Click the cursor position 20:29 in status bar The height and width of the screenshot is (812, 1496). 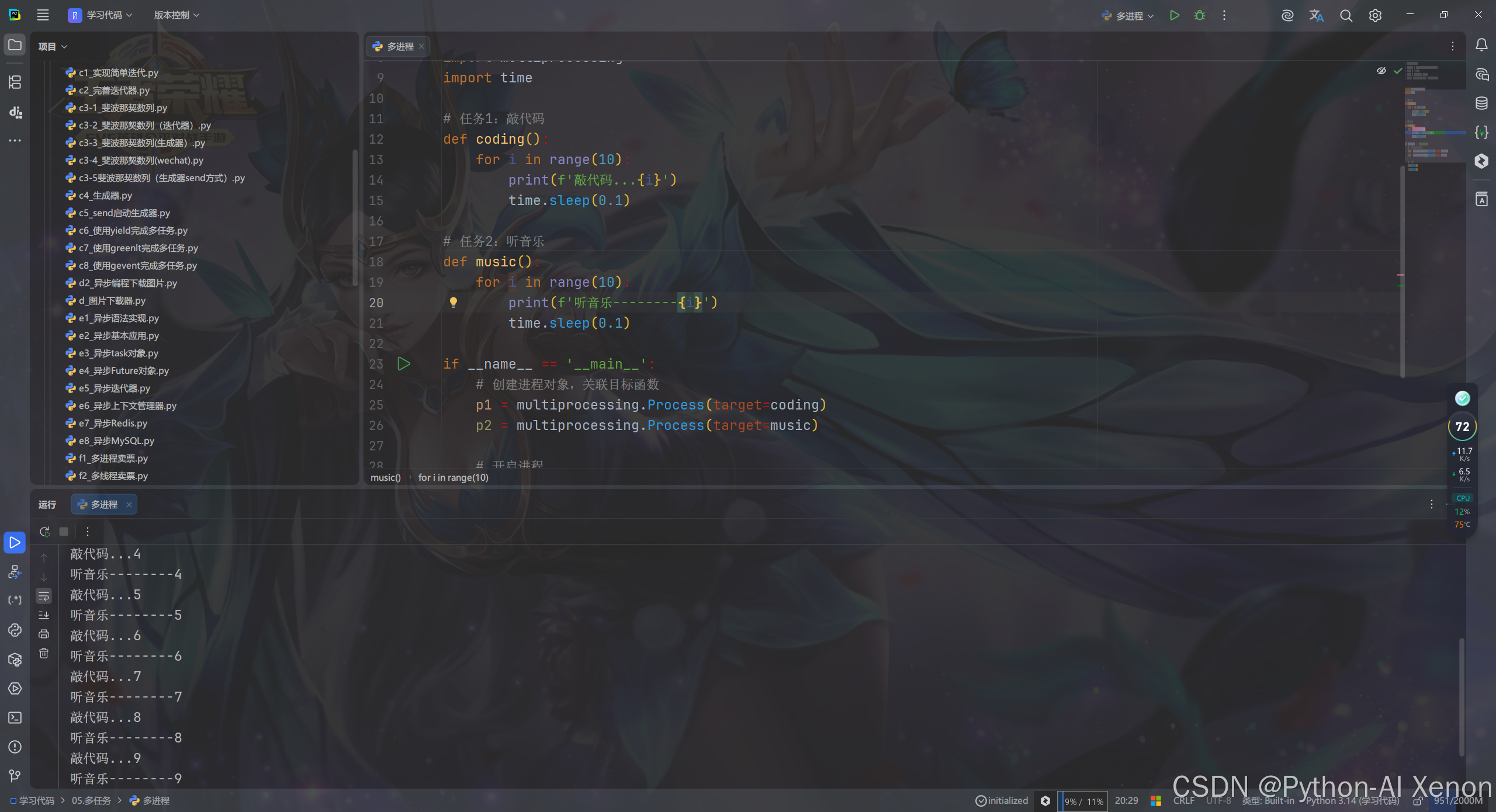coord(1126,801)
